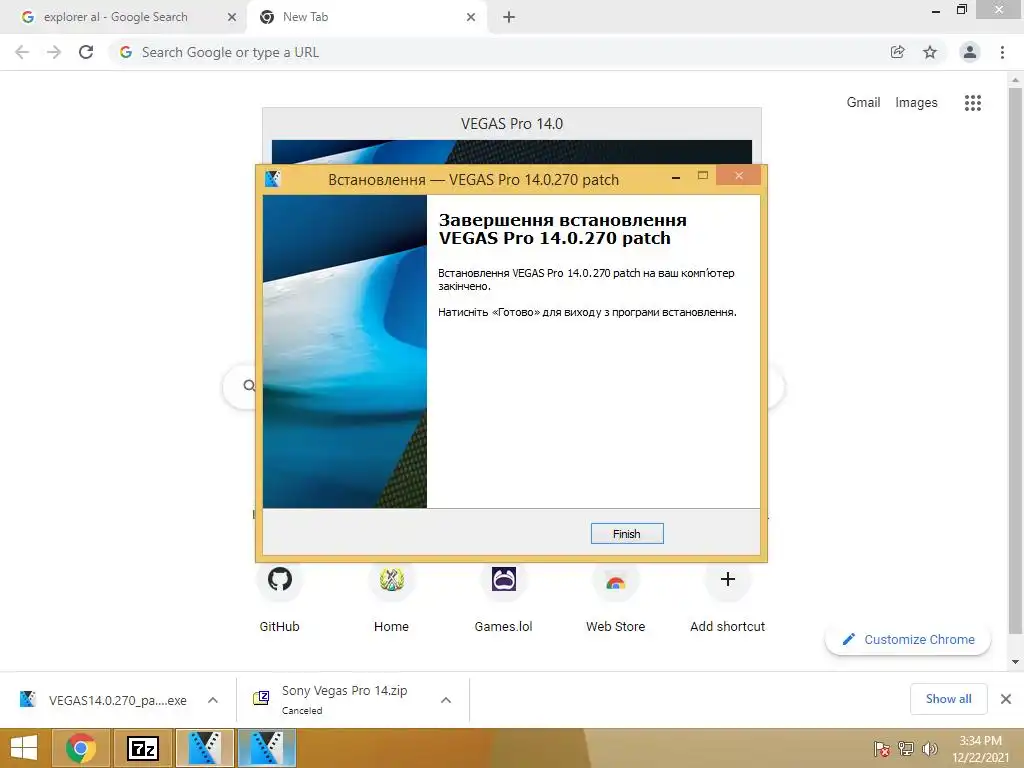Screen dimensions: 1024x768
Task: Minimize the Chrome window
Action: point(936,11)
